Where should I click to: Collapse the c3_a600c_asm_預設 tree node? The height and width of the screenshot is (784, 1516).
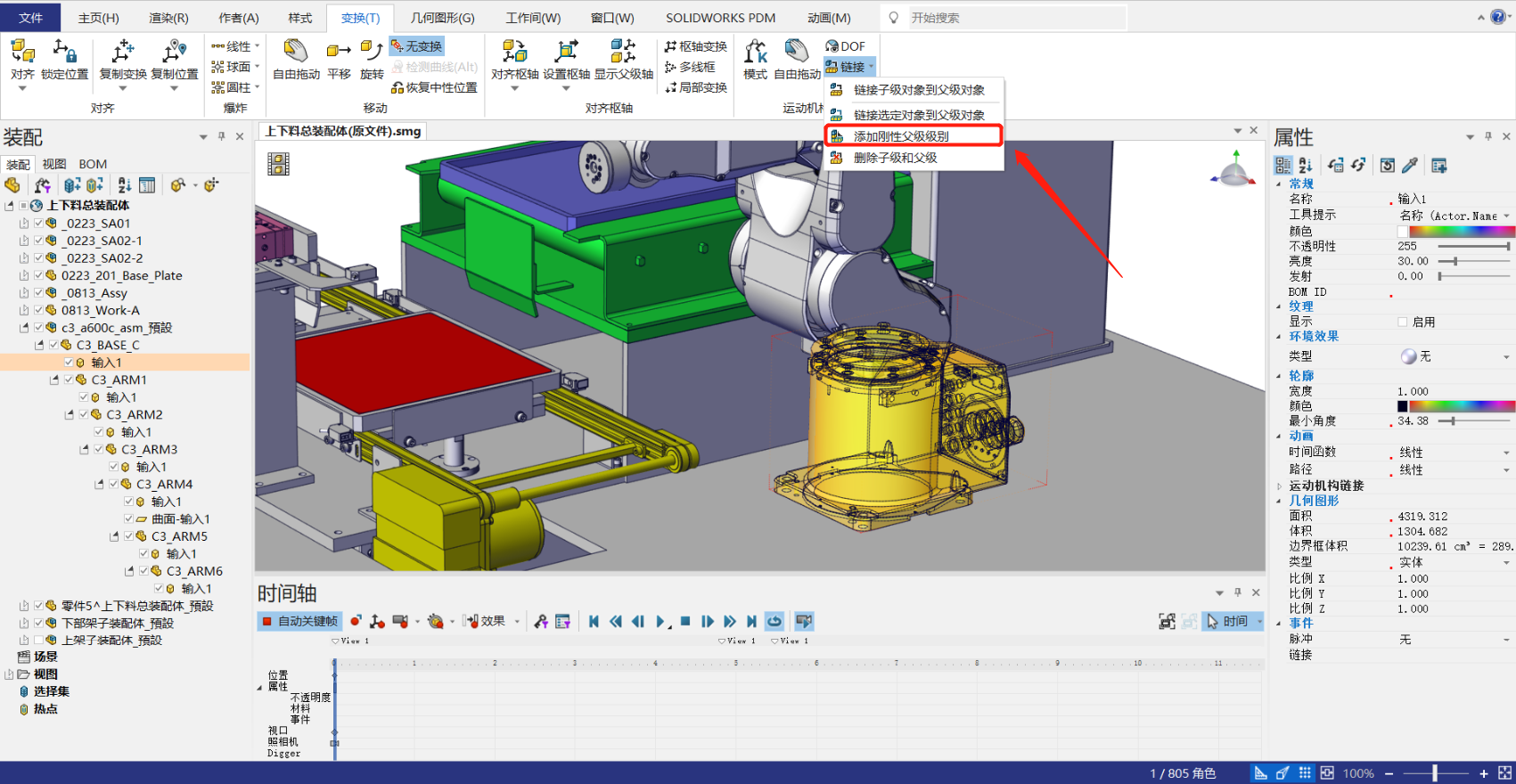[24, 328]
